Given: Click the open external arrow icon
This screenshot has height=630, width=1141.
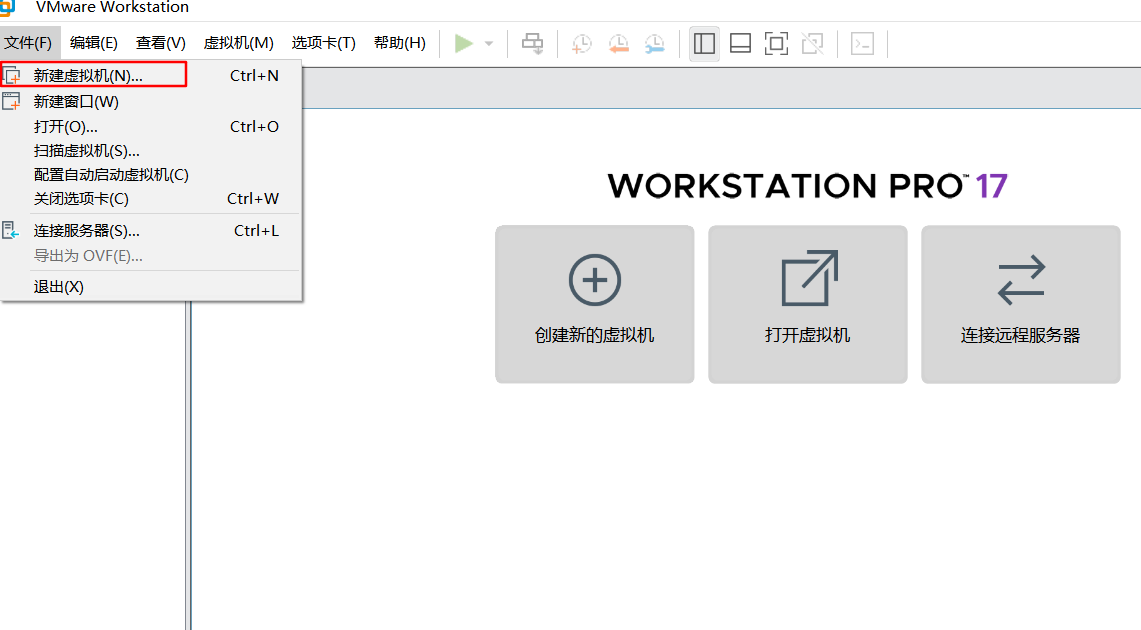Looking at the screenshot, I should (x=810, y=278).
